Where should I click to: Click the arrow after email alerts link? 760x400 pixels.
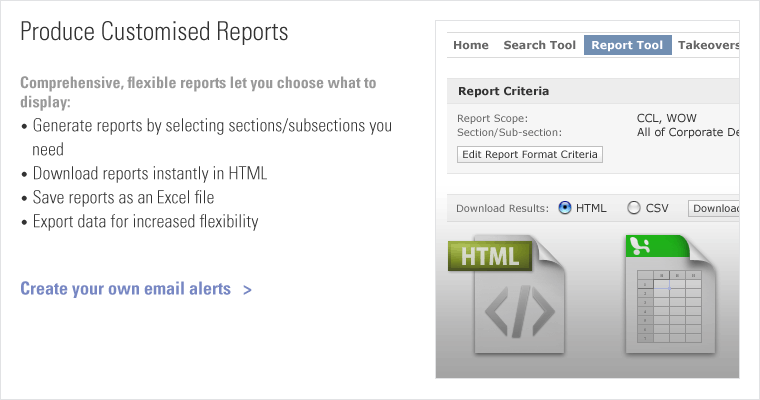(x=246, y=290)
